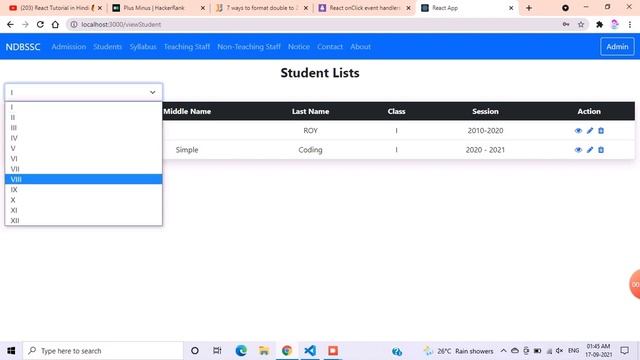Switch to Plus Minus HackerRank tab
640x360 pixels.
[158, 8]
